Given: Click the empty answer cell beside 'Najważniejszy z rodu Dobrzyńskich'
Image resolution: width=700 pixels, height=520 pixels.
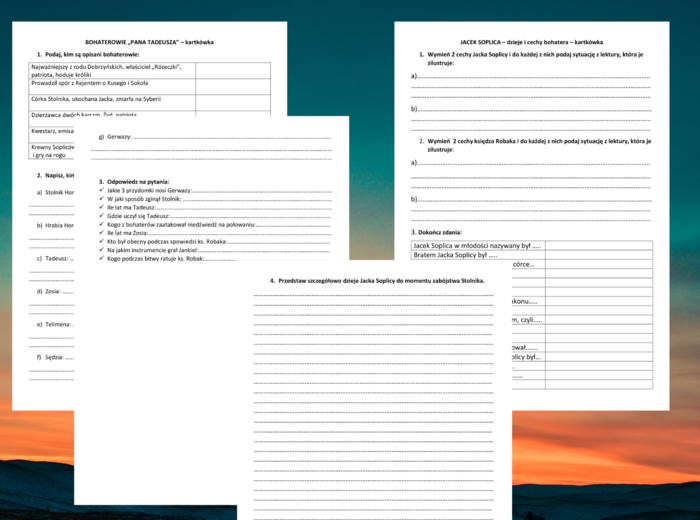Looking at the screenshot, I should coord(232,70).
